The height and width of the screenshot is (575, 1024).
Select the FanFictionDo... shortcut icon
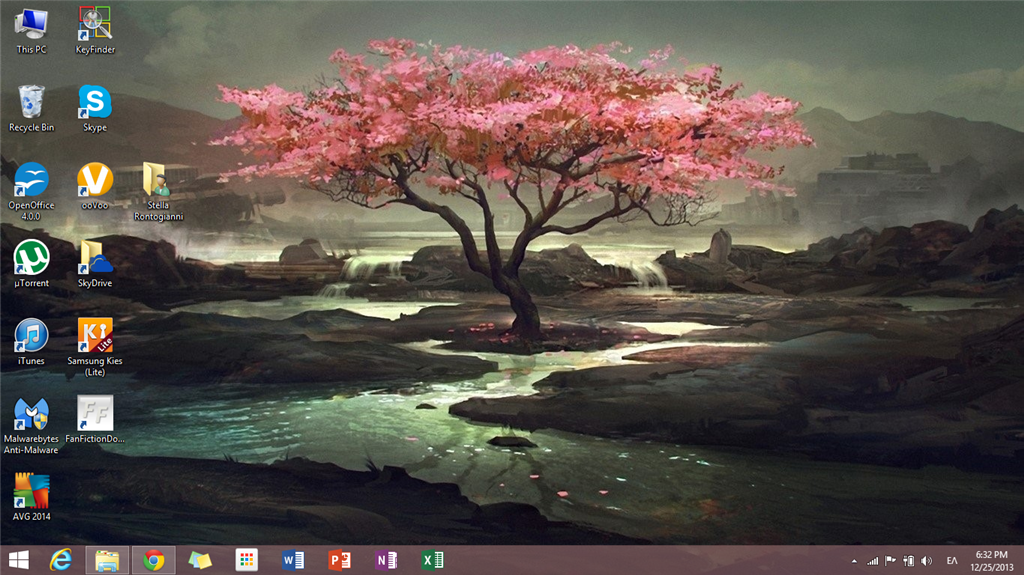click(x=95, y=419)
